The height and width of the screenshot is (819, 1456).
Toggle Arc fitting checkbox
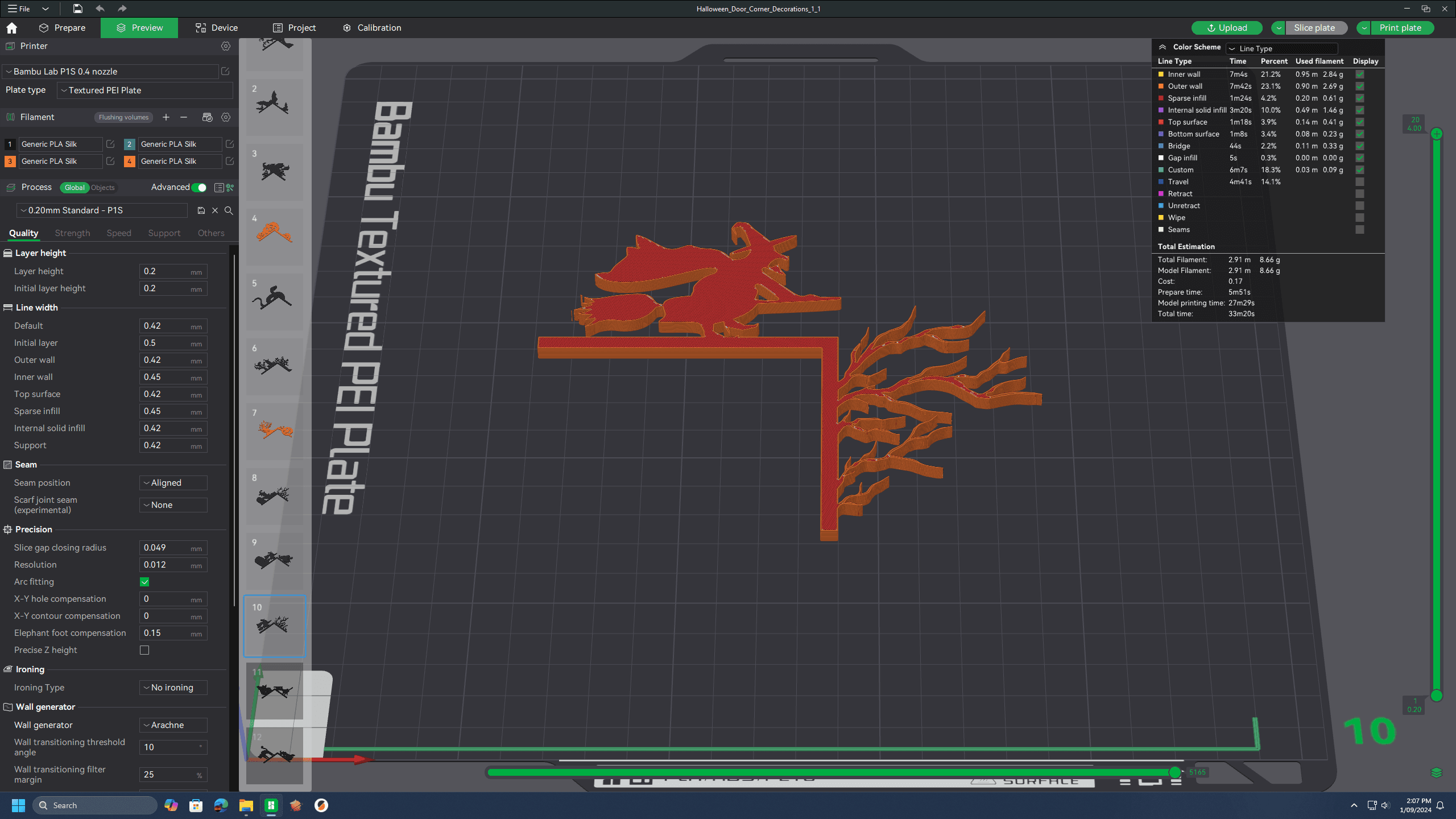tap(144, 581)
